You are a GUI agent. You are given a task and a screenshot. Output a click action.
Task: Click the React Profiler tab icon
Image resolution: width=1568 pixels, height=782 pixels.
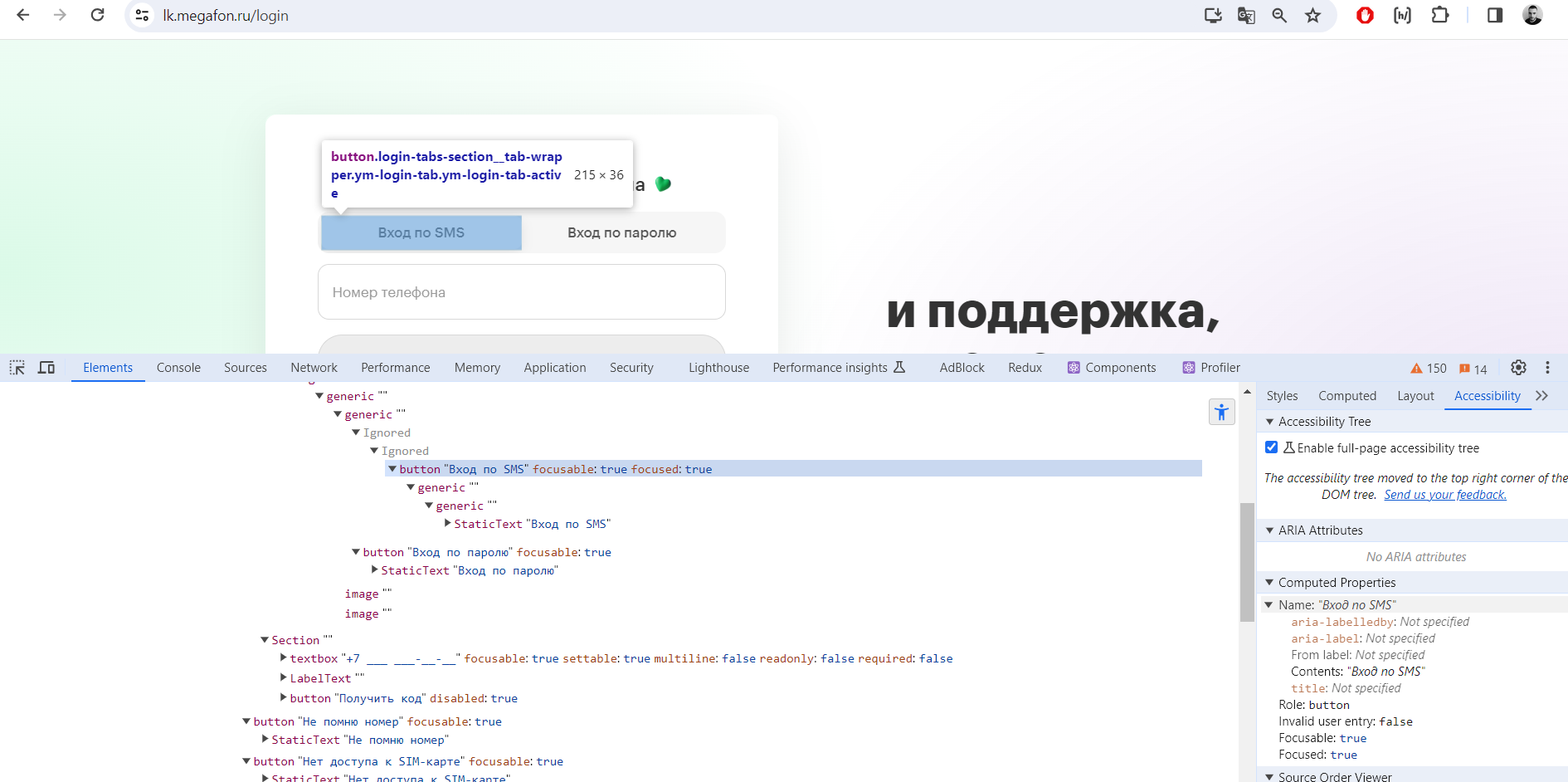(x=1189, y=368)
